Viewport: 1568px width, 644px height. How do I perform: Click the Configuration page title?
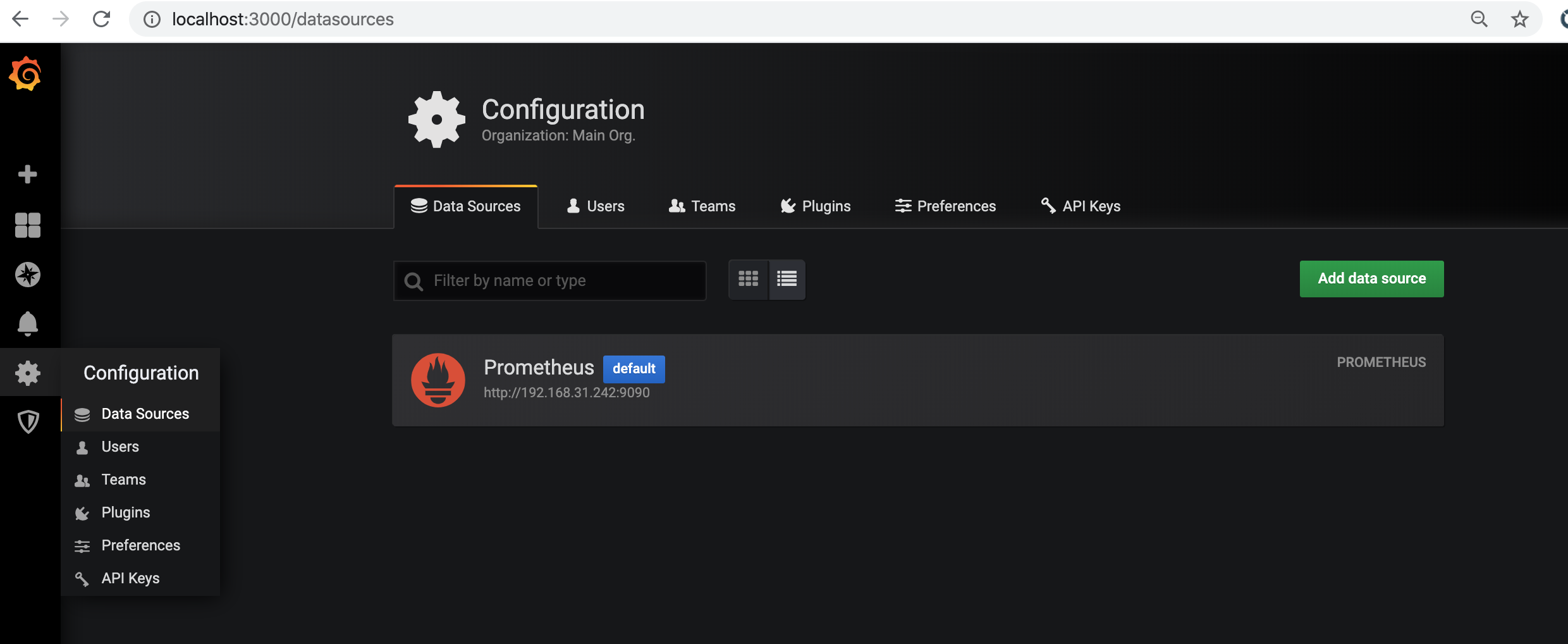coord(563,109)
